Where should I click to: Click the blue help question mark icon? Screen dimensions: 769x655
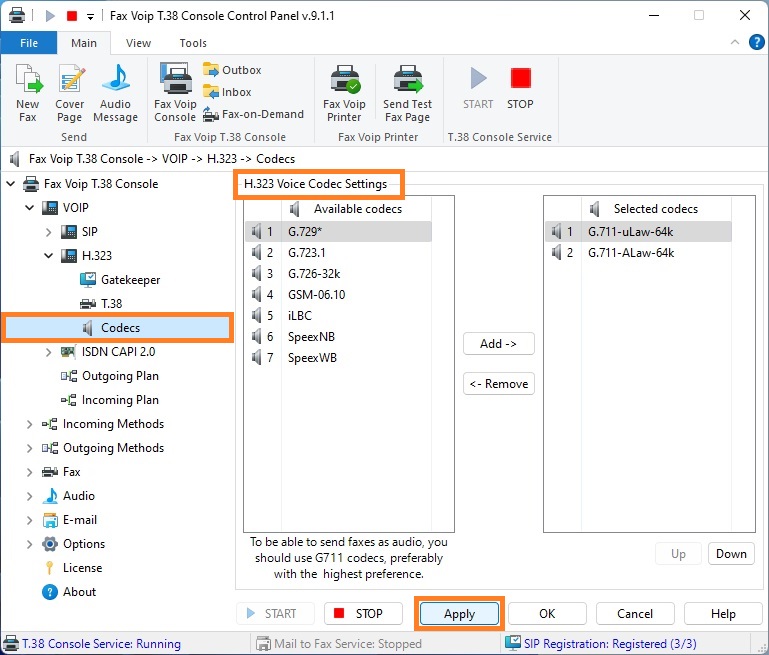coord(757,43)
